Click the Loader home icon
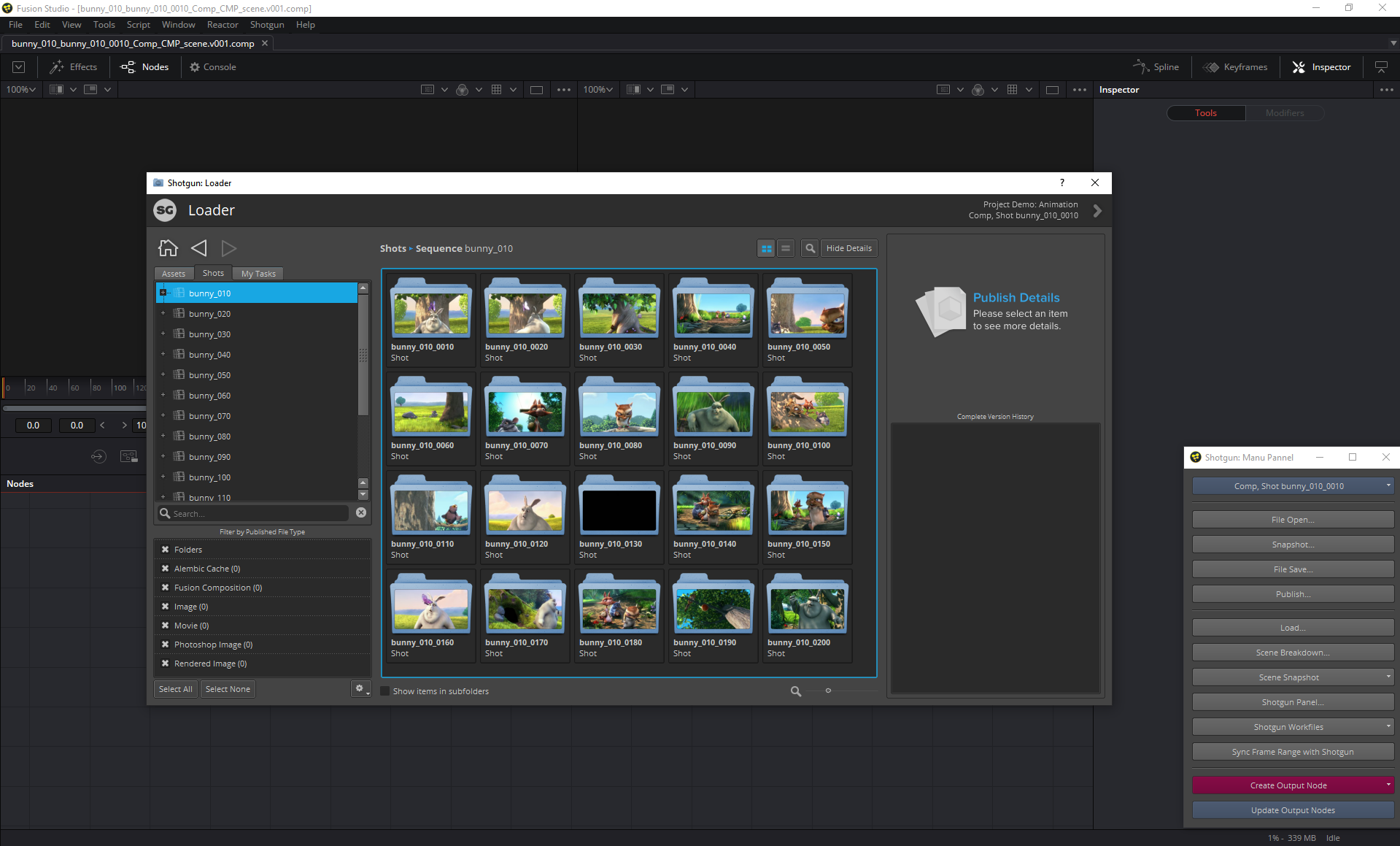Image resolution: width=1400 pixels, height=846 pixels. [168, 248]
